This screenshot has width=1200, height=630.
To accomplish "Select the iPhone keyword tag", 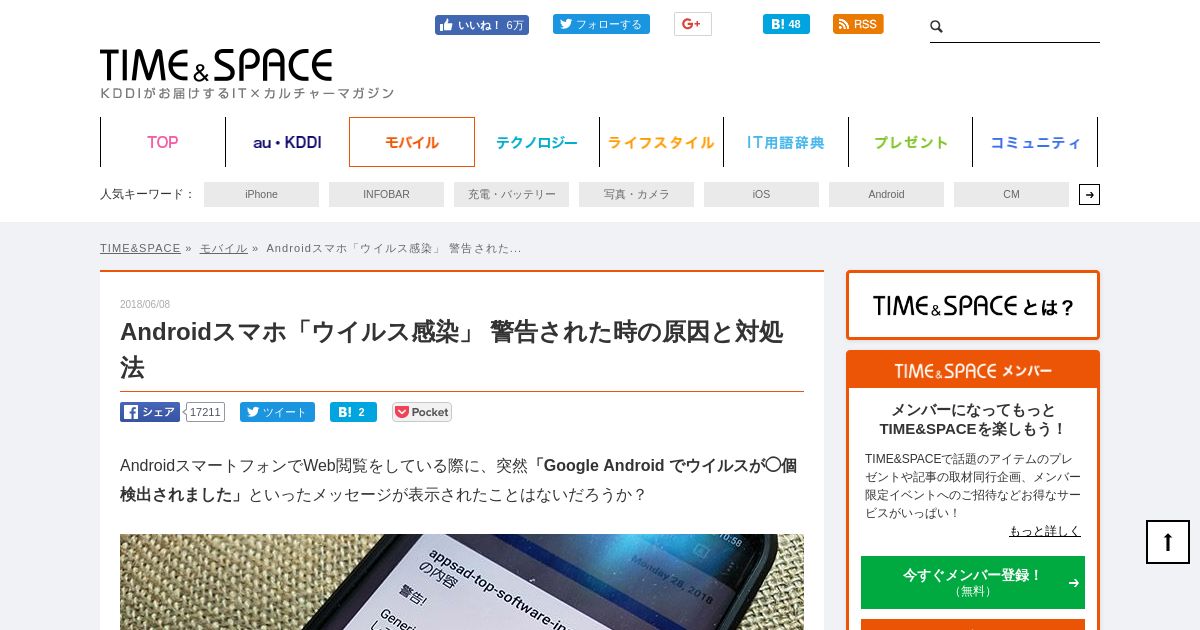I will pyautogui.click(x=261, y=194).
